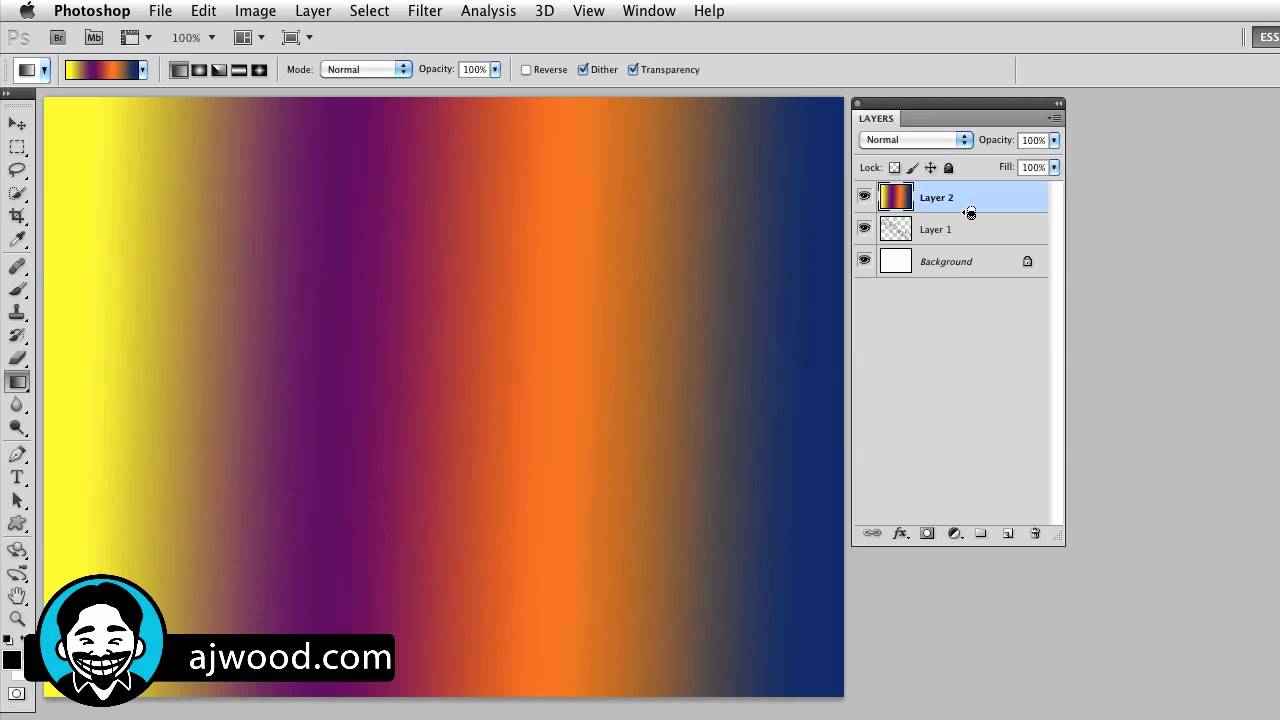This screenshot has height=720, width=1280.
Task: Select the Lasso tool
Action: pos(17,170)
